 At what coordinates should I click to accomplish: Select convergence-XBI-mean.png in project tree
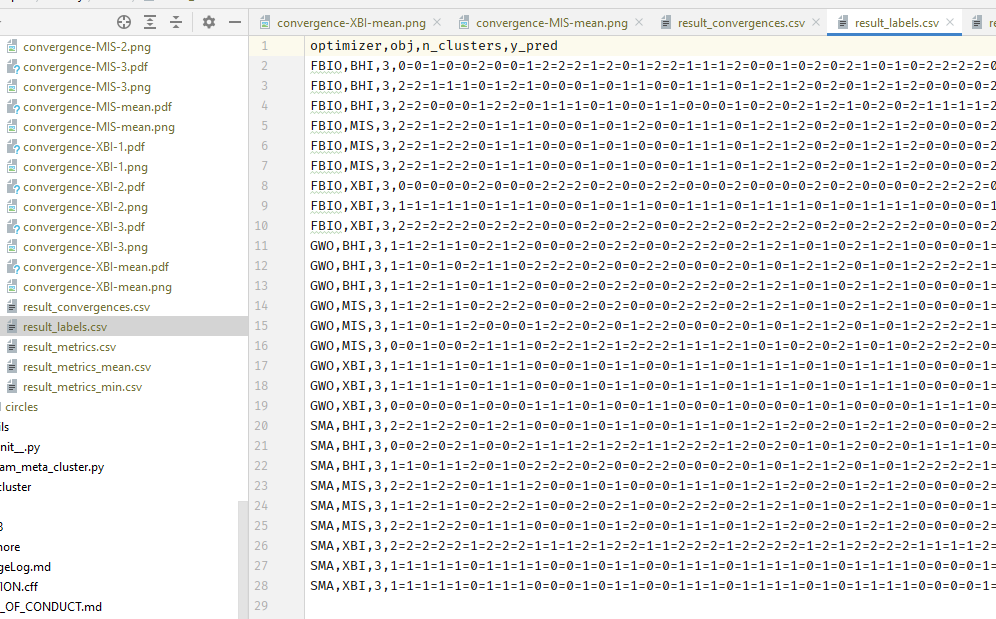pyautogui.click(x=97, y=287)
